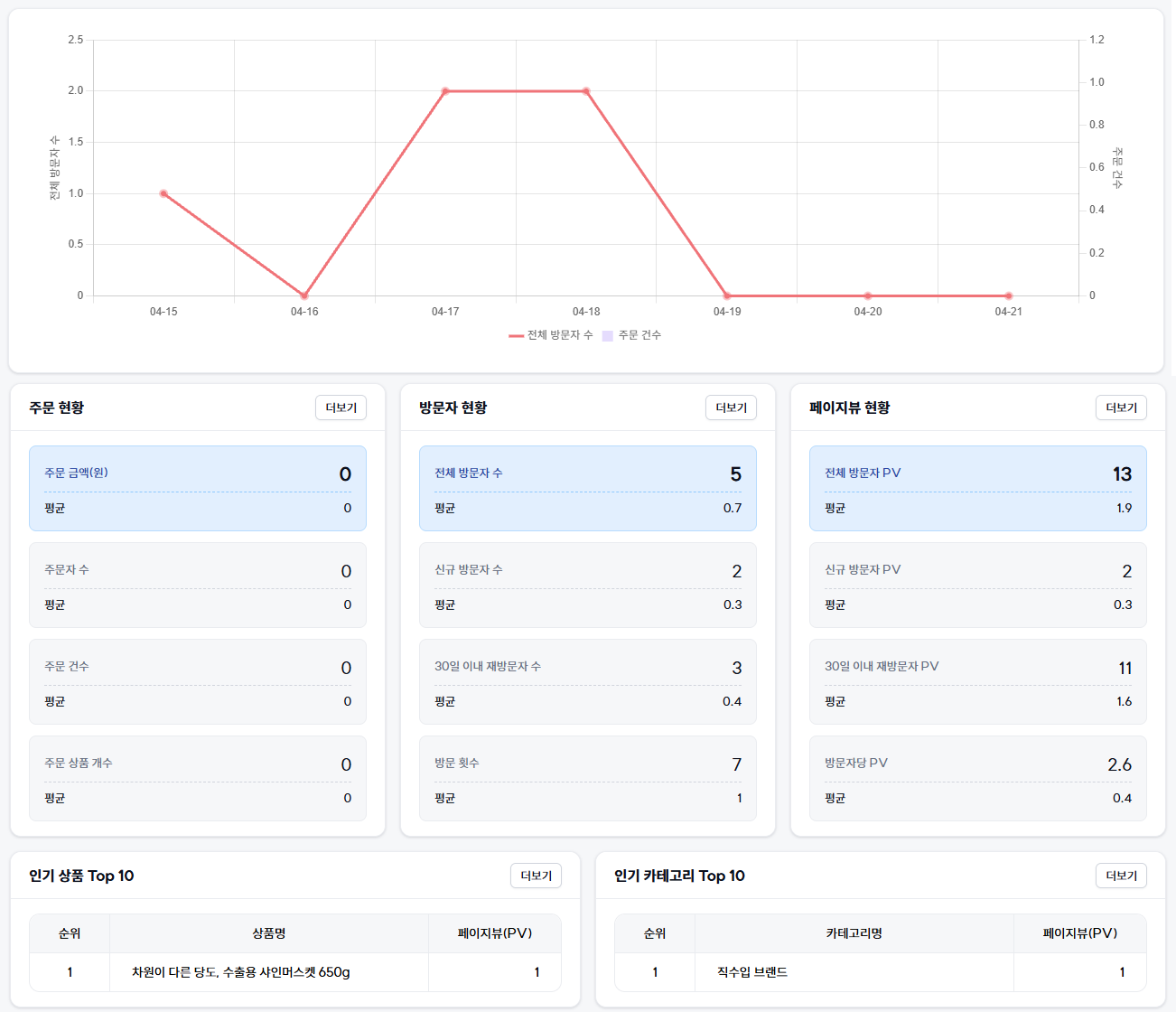Click 더보기 for 인기 카테고리 Top 10

pyautogui.click(x=1121, y=876)
